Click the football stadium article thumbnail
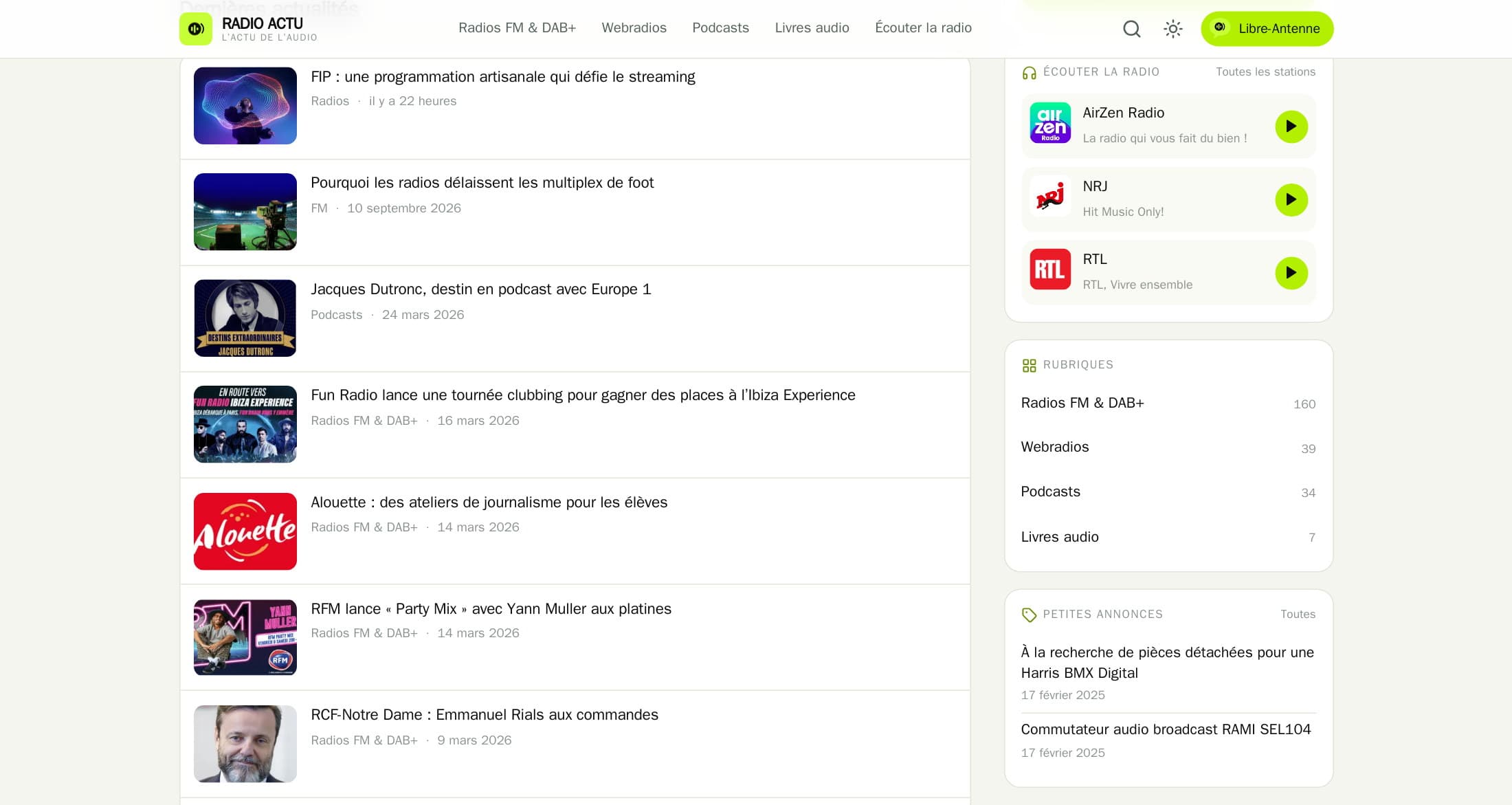 [x=245, y=212]
